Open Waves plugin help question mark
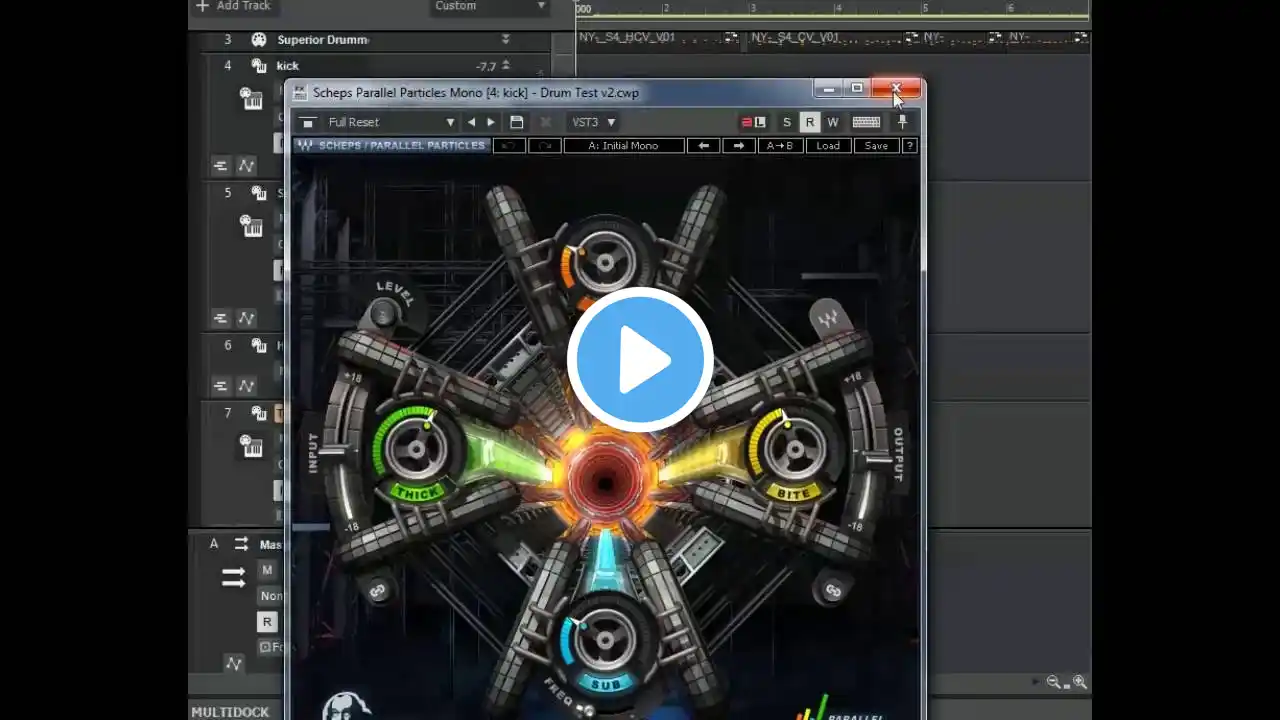Viewport: 1280px width, 720px height. pos(909,146)
